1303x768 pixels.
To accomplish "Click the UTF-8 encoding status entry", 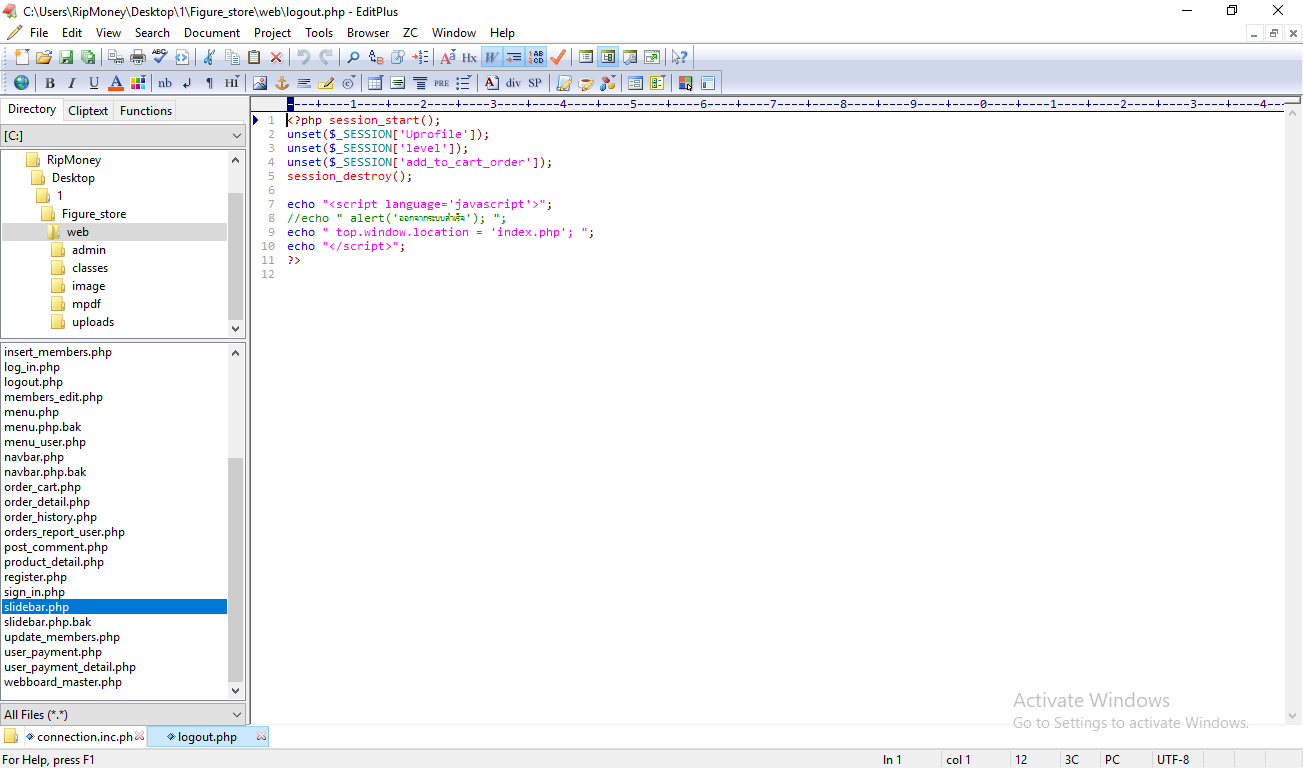I will (1173, 760).
